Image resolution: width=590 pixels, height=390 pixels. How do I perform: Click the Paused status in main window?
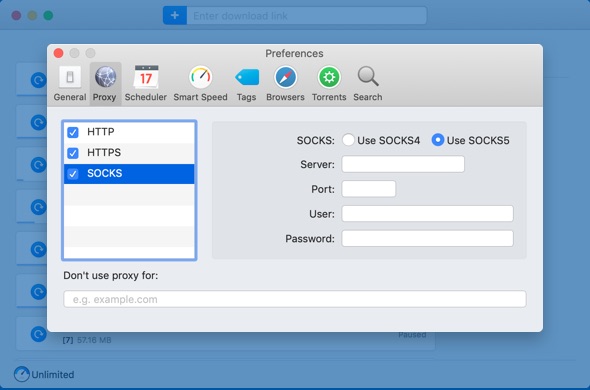click(x=412, y=335)
